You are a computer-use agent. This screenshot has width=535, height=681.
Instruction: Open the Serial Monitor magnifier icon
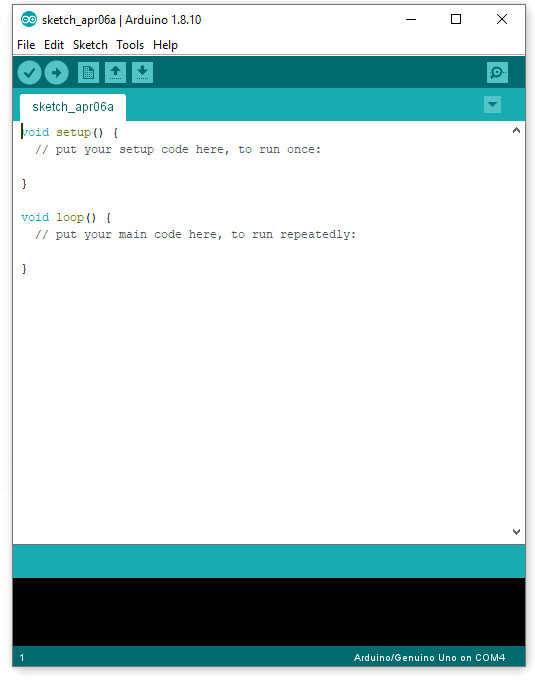(497, 73)
